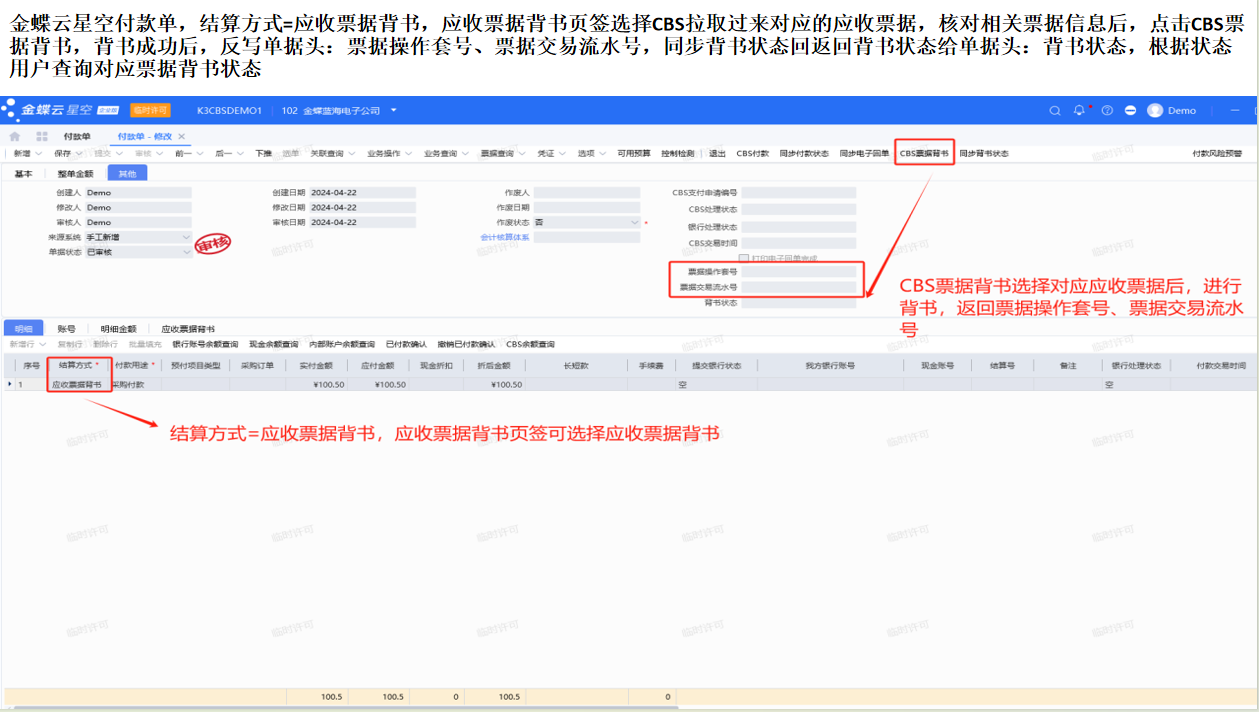1259x712 pixels.
Task: Expand the 新增 dropdown arrow
Action: click(39, 153)
